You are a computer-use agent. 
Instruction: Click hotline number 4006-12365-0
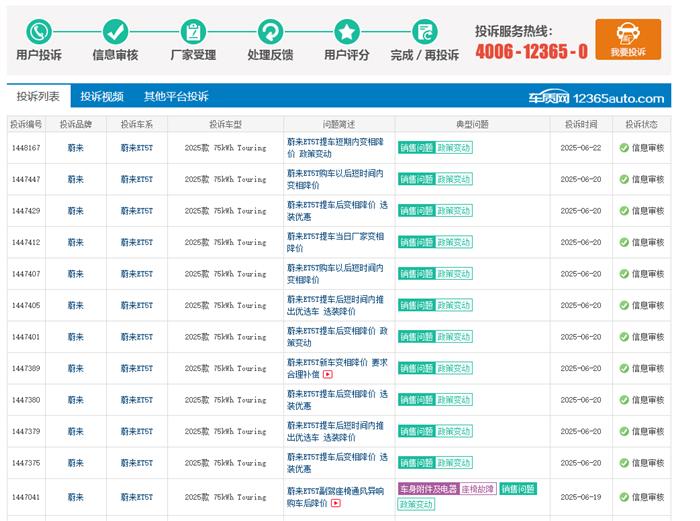click(531, 51)
